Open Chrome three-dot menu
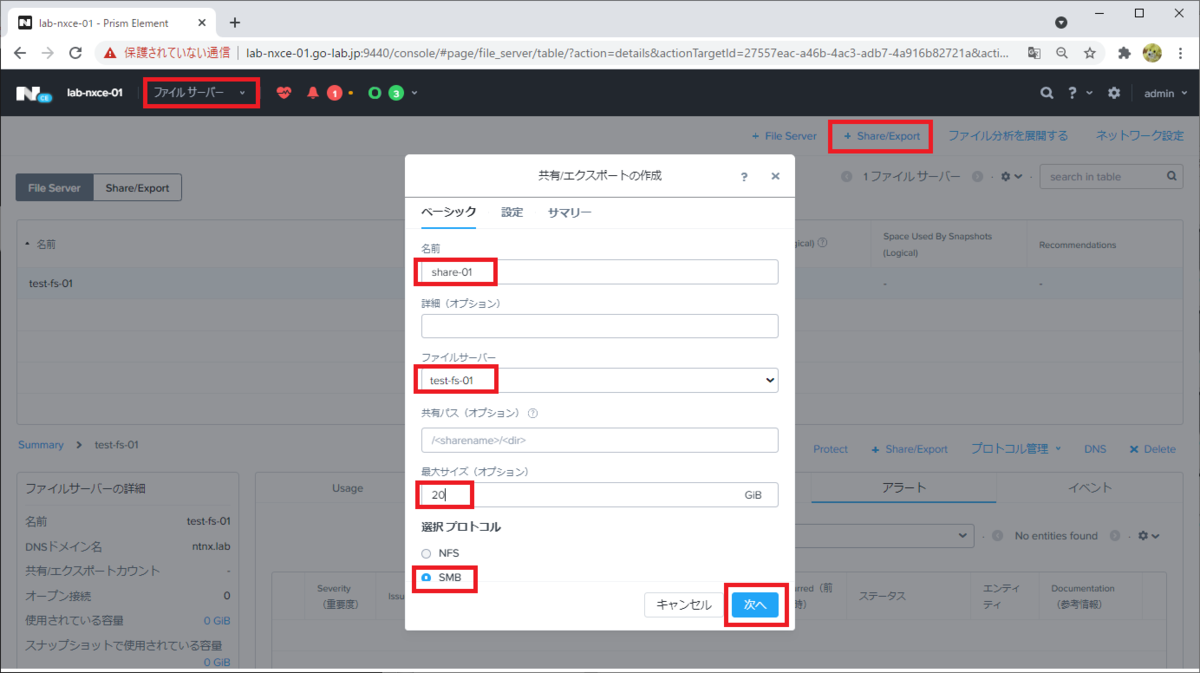The image size is (1200, 673). 1180,52
